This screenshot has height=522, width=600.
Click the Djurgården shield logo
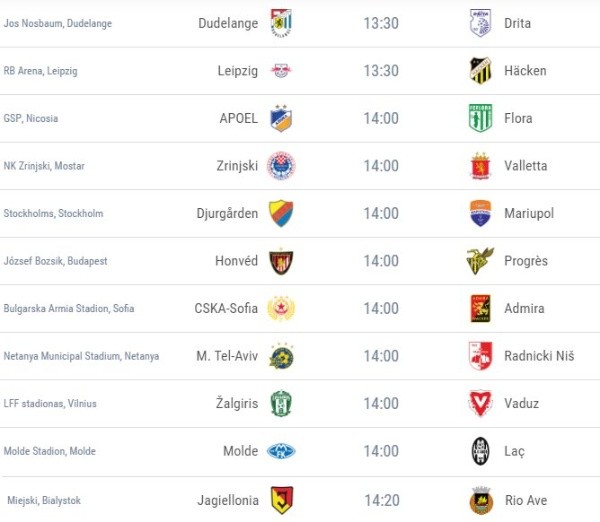(x=281, y=213)
